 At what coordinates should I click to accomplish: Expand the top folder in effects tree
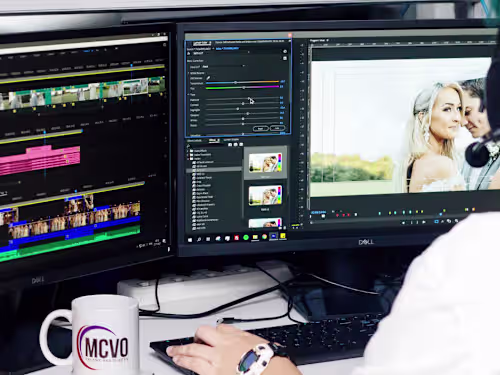187,151
